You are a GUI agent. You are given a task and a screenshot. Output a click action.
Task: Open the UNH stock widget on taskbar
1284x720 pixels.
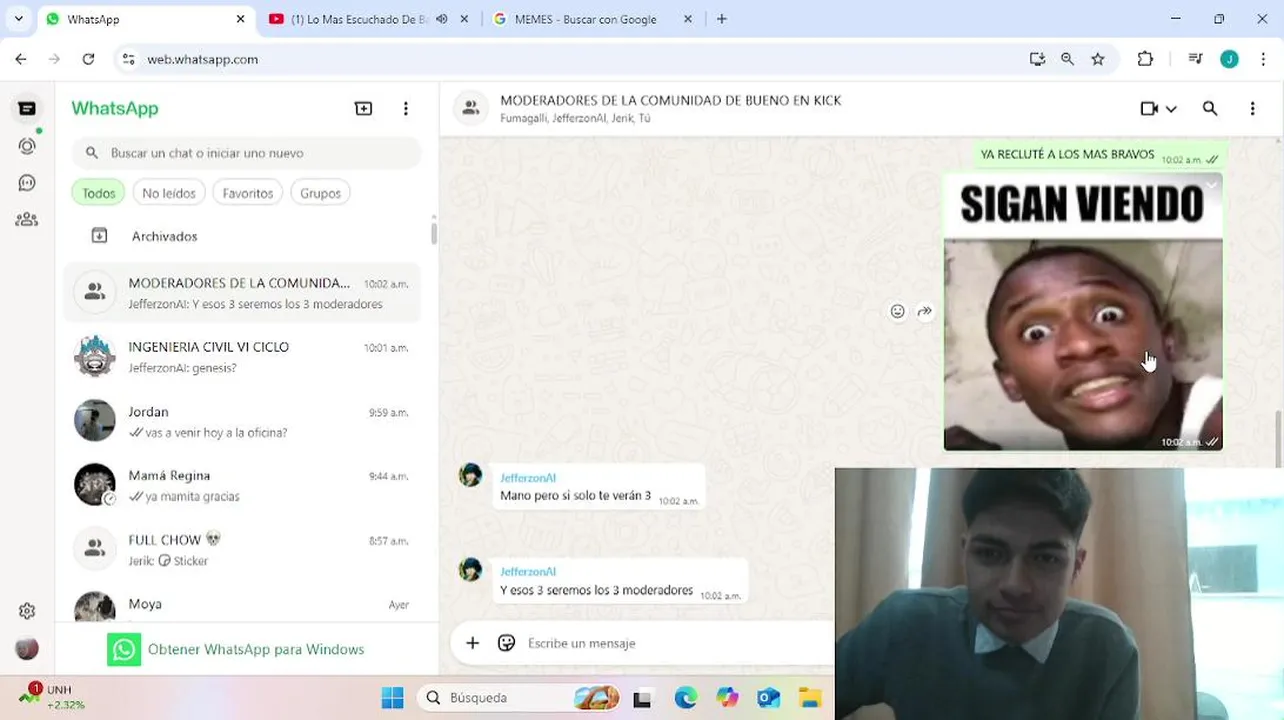pos(52,697)
